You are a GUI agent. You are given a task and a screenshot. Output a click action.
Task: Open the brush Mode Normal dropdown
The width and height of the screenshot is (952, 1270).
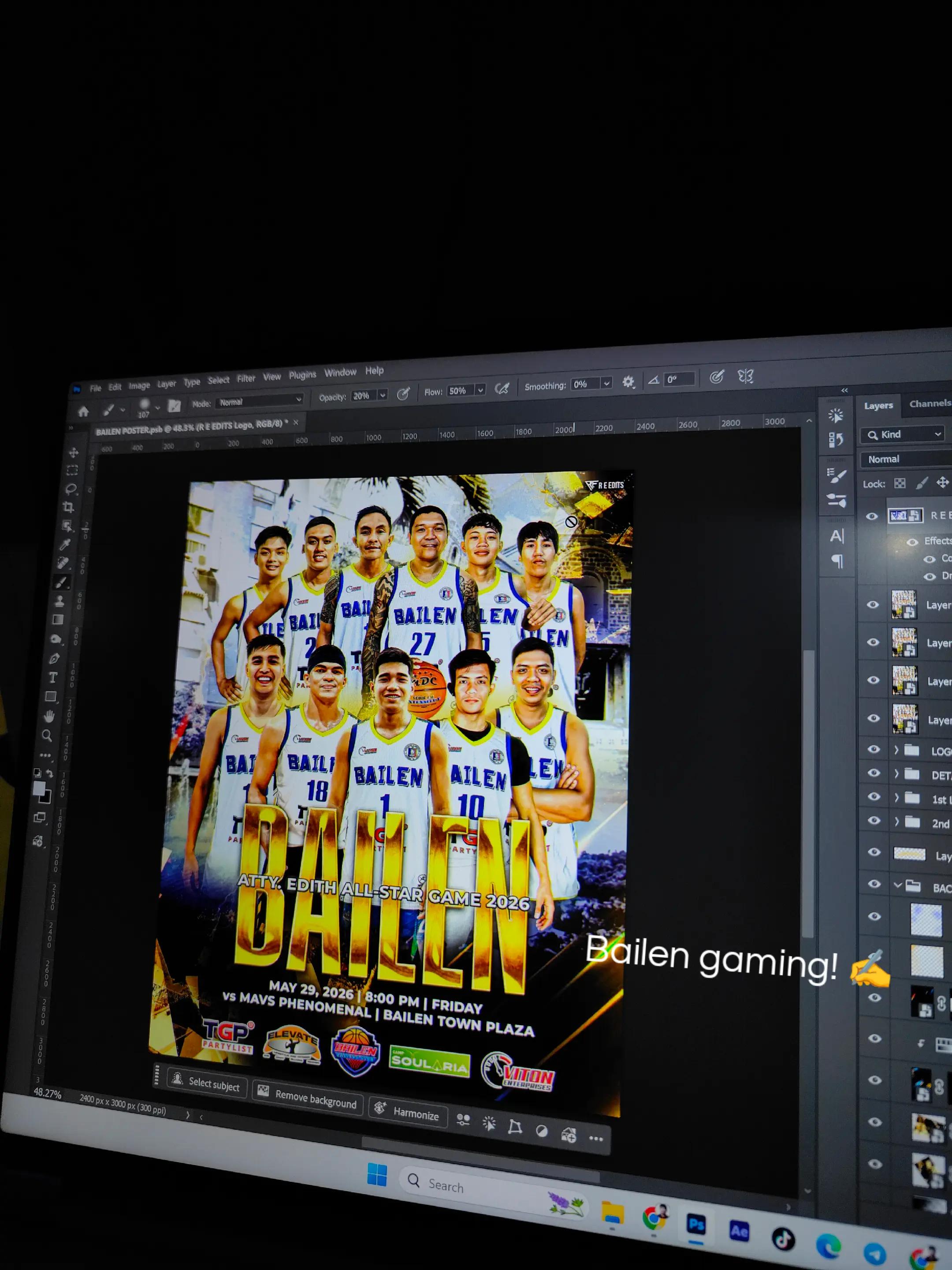click(260, 401)
